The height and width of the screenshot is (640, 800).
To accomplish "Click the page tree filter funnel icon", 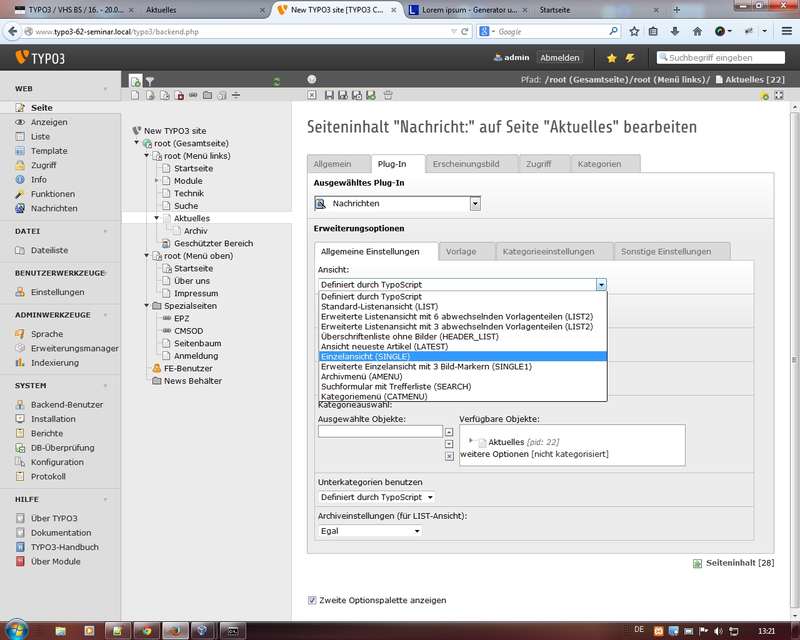I will (150, 81).
